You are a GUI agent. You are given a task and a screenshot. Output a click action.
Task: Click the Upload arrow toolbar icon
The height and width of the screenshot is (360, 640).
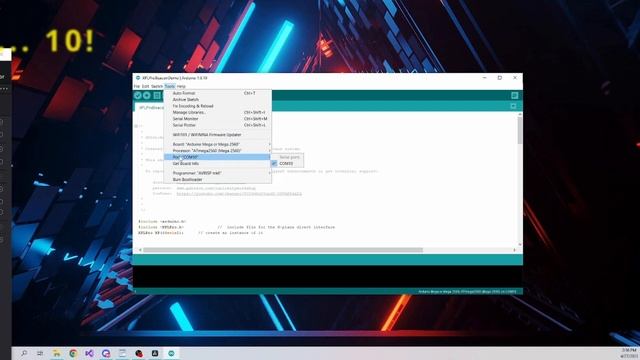[x=147, y=96]
